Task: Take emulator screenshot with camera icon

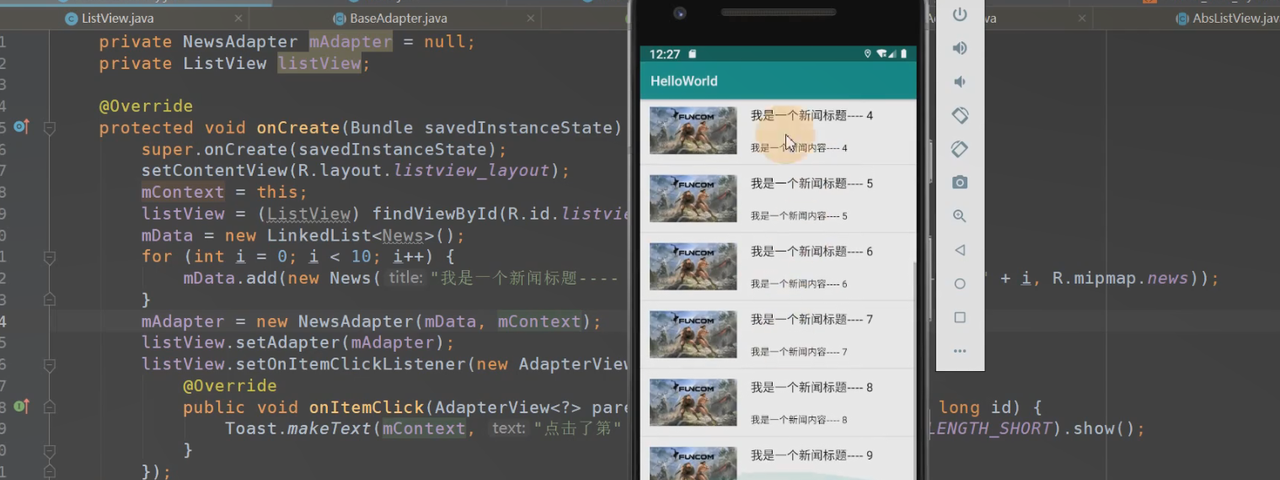Action: point(960,182)
